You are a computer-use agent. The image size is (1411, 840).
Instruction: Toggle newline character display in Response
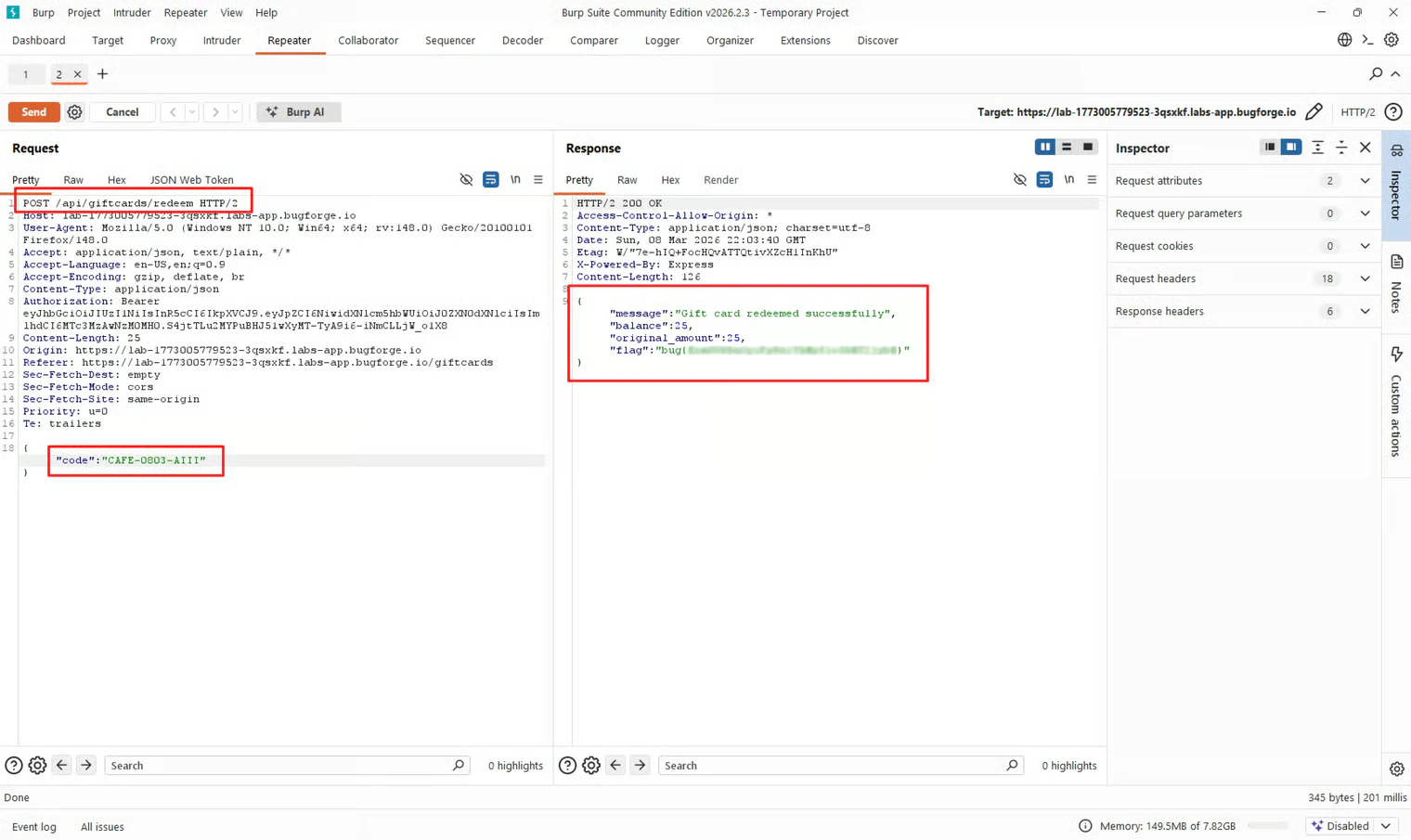click(x=1068, y=180)
